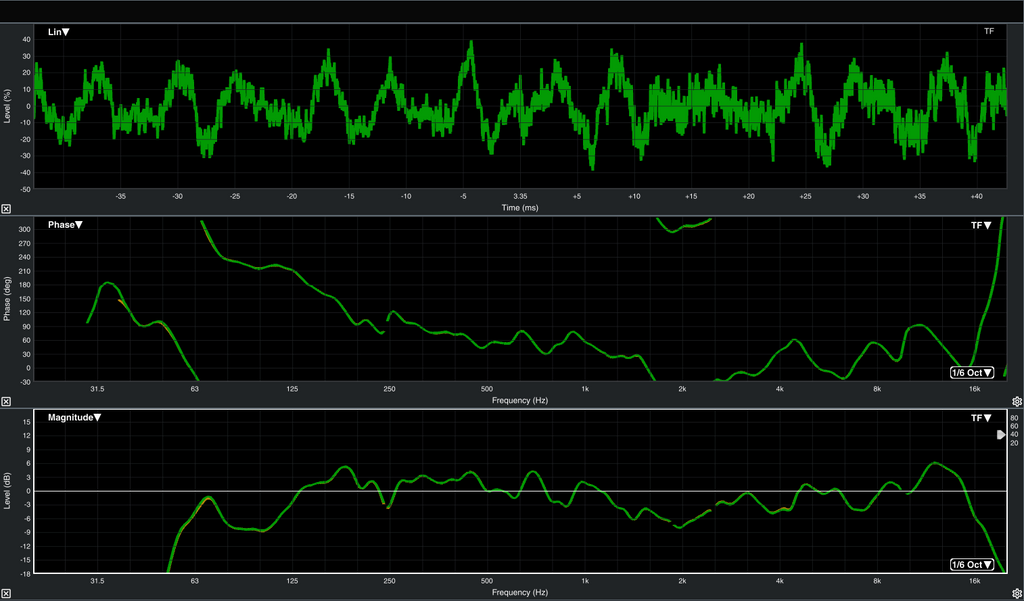1024x601 pixels.
Task: Open the Lin scale dropdown in time plot
Action: (59, 32)
